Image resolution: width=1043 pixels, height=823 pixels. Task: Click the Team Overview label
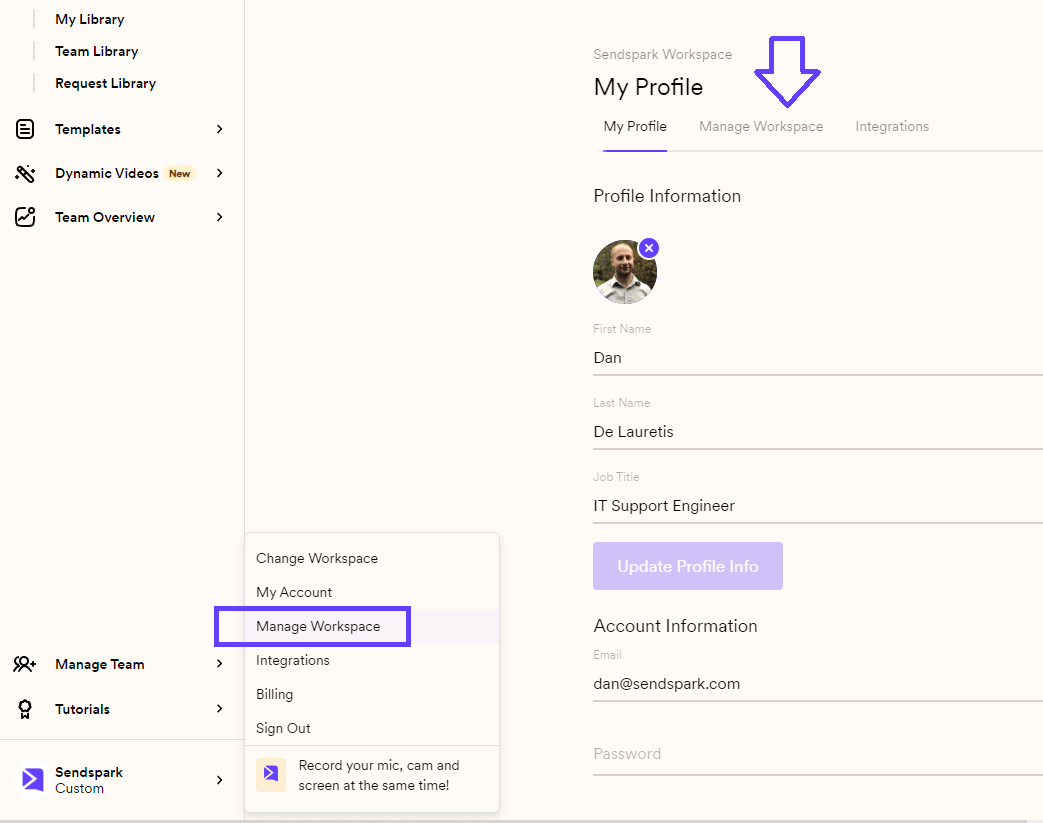pyautogui.click(x=104, y=217)
